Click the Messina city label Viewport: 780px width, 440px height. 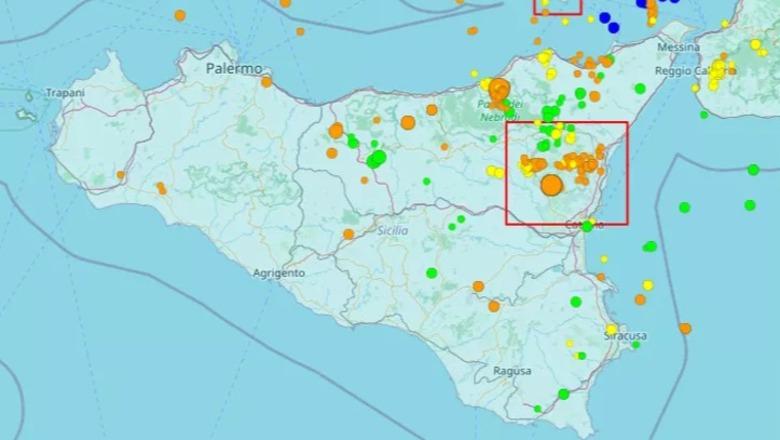(678, 48)
